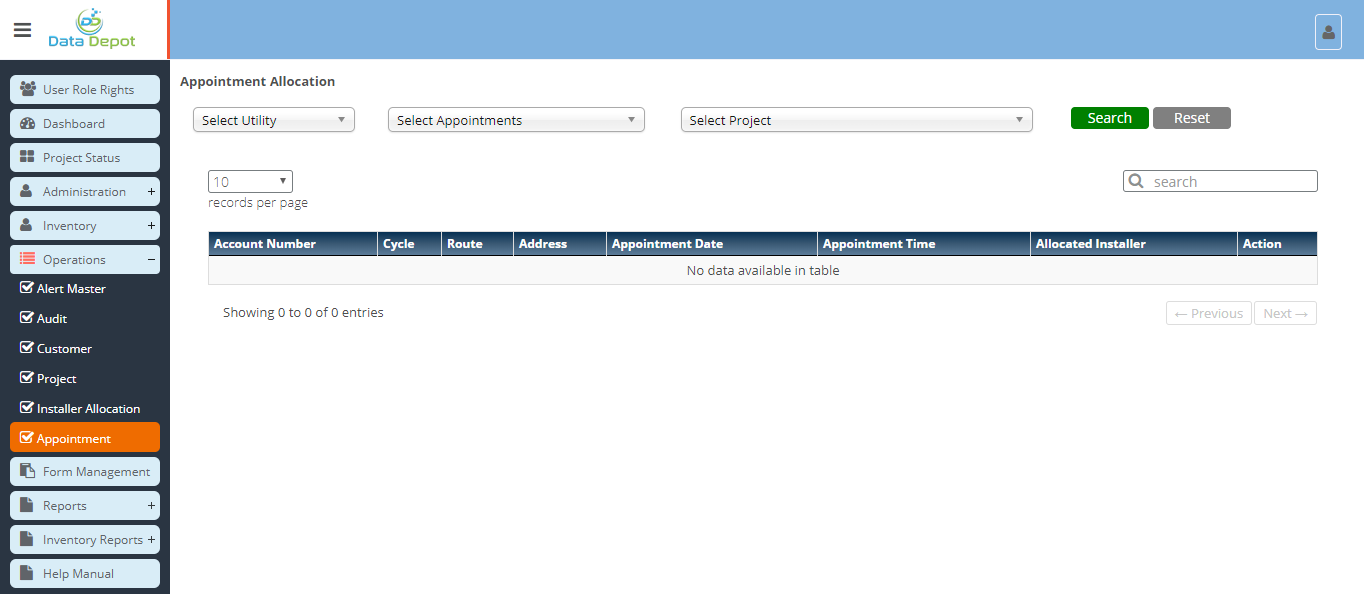The width and height of the screenshot is (1364, 594).
Task: Open the Select Utility dropdown
Action: 274,120
